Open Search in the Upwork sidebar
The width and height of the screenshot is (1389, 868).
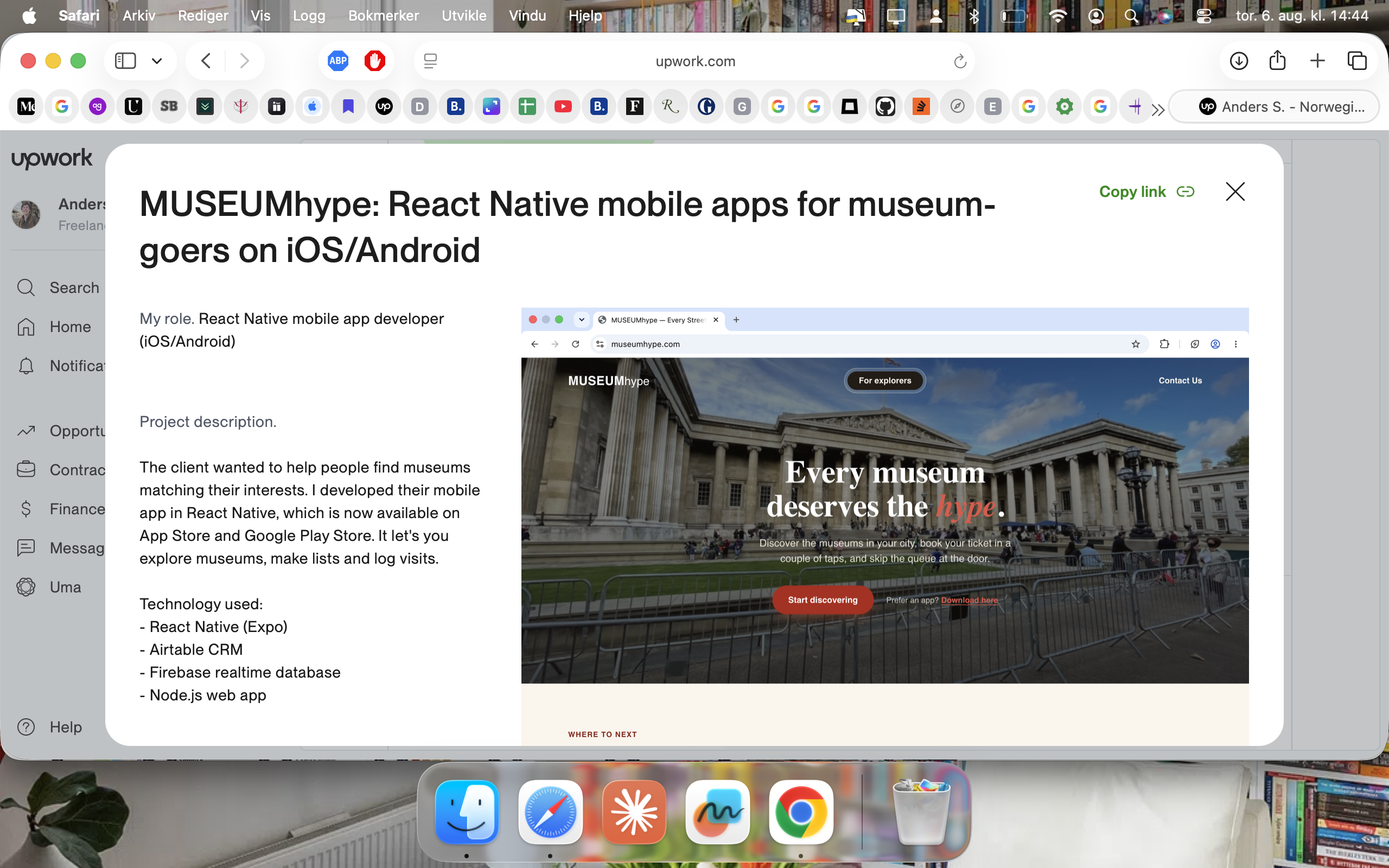tap(58, 288)
